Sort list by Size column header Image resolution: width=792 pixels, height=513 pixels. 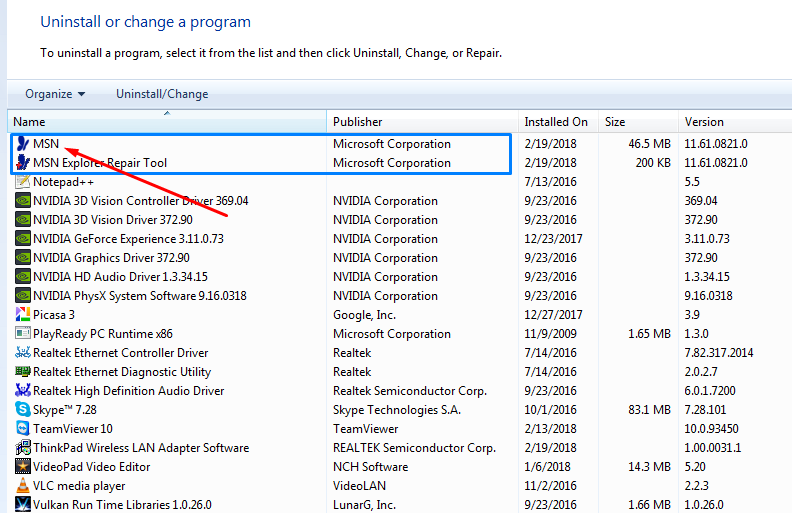(638, 122)
